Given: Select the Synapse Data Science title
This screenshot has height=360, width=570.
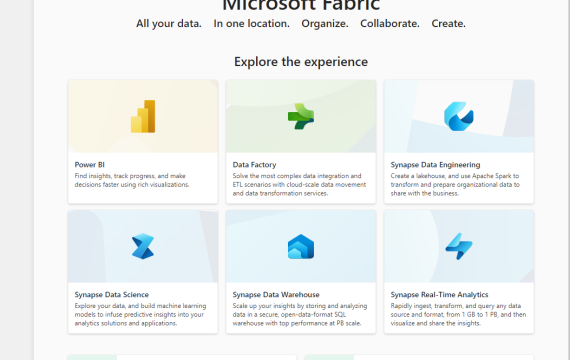Looking at the screenshot, I should pos(112,295).
